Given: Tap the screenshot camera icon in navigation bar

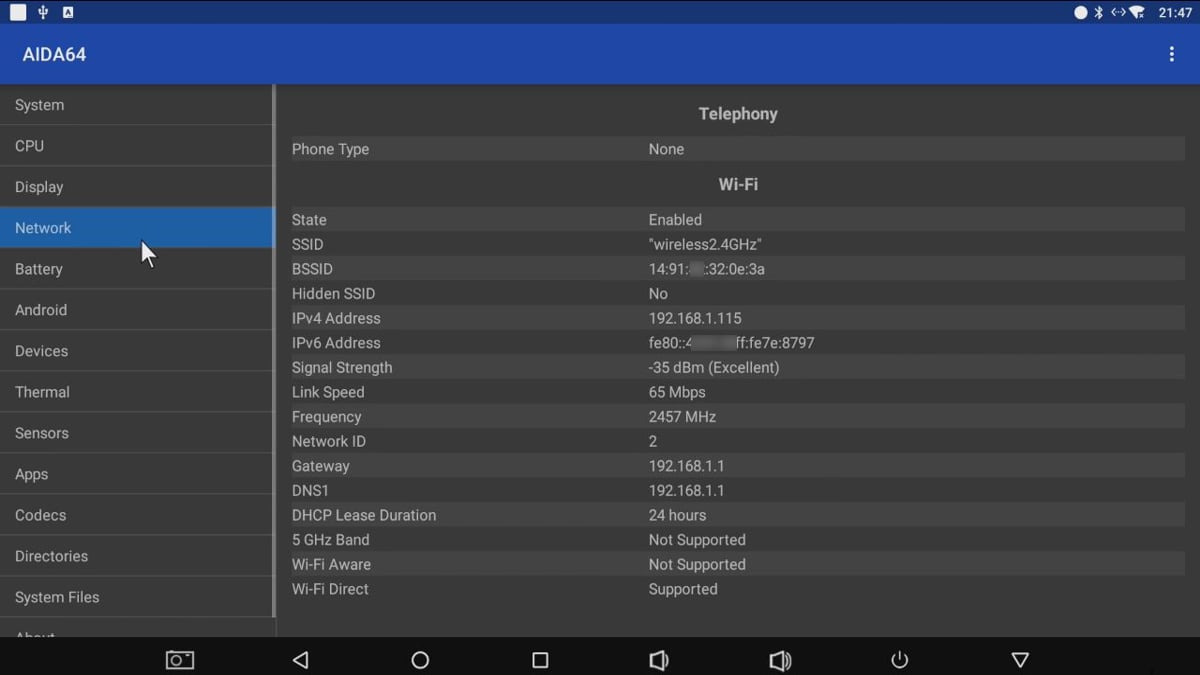Looking at the screenshot, I should pos(180,660).
